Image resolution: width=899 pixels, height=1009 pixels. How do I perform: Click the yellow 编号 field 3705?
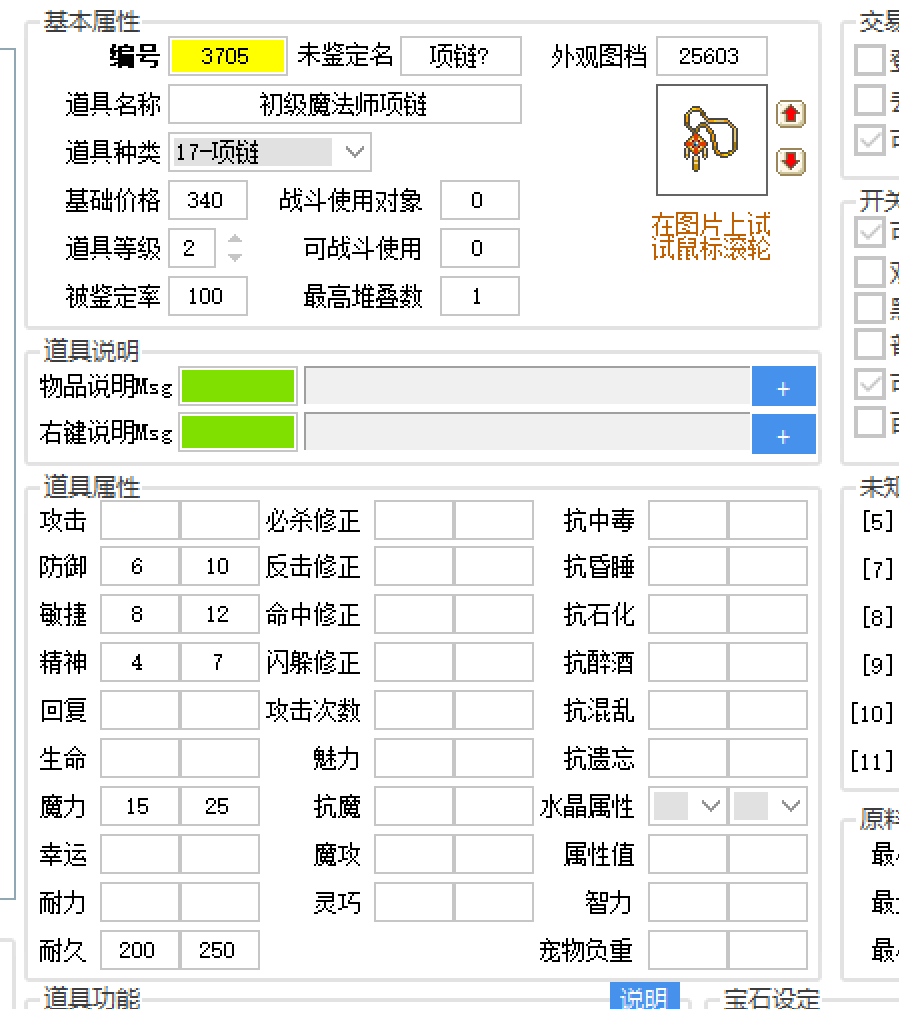227,56
